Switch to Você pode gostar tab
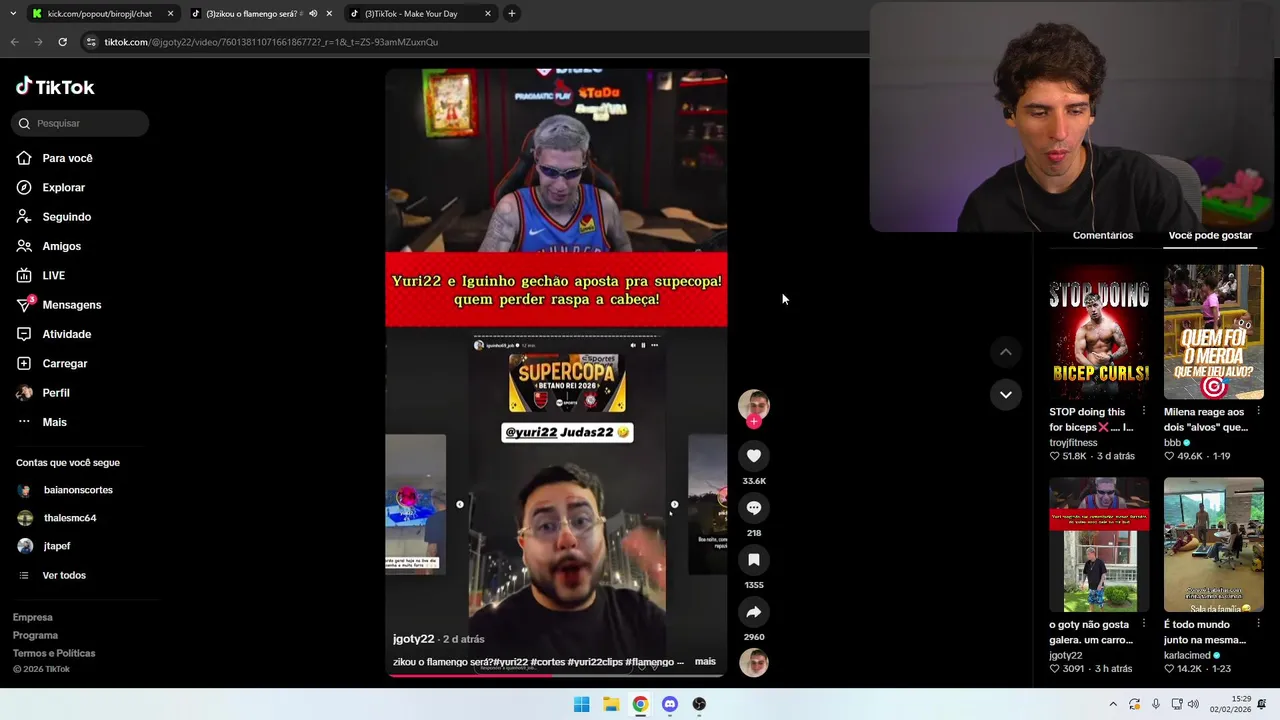Image resolution: width=1280 pixels, height=720 pixels. pos(1210,236)
